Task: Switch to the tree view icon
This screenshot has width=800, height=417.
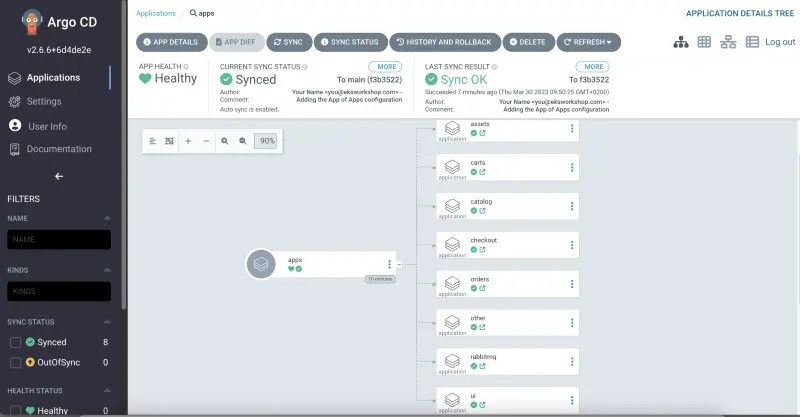Action: 681,42
